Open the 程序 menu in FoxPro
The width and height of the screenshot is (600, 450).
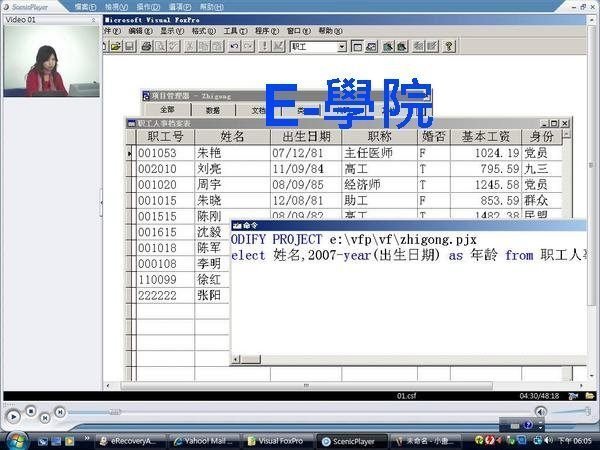tap(264, 31)
